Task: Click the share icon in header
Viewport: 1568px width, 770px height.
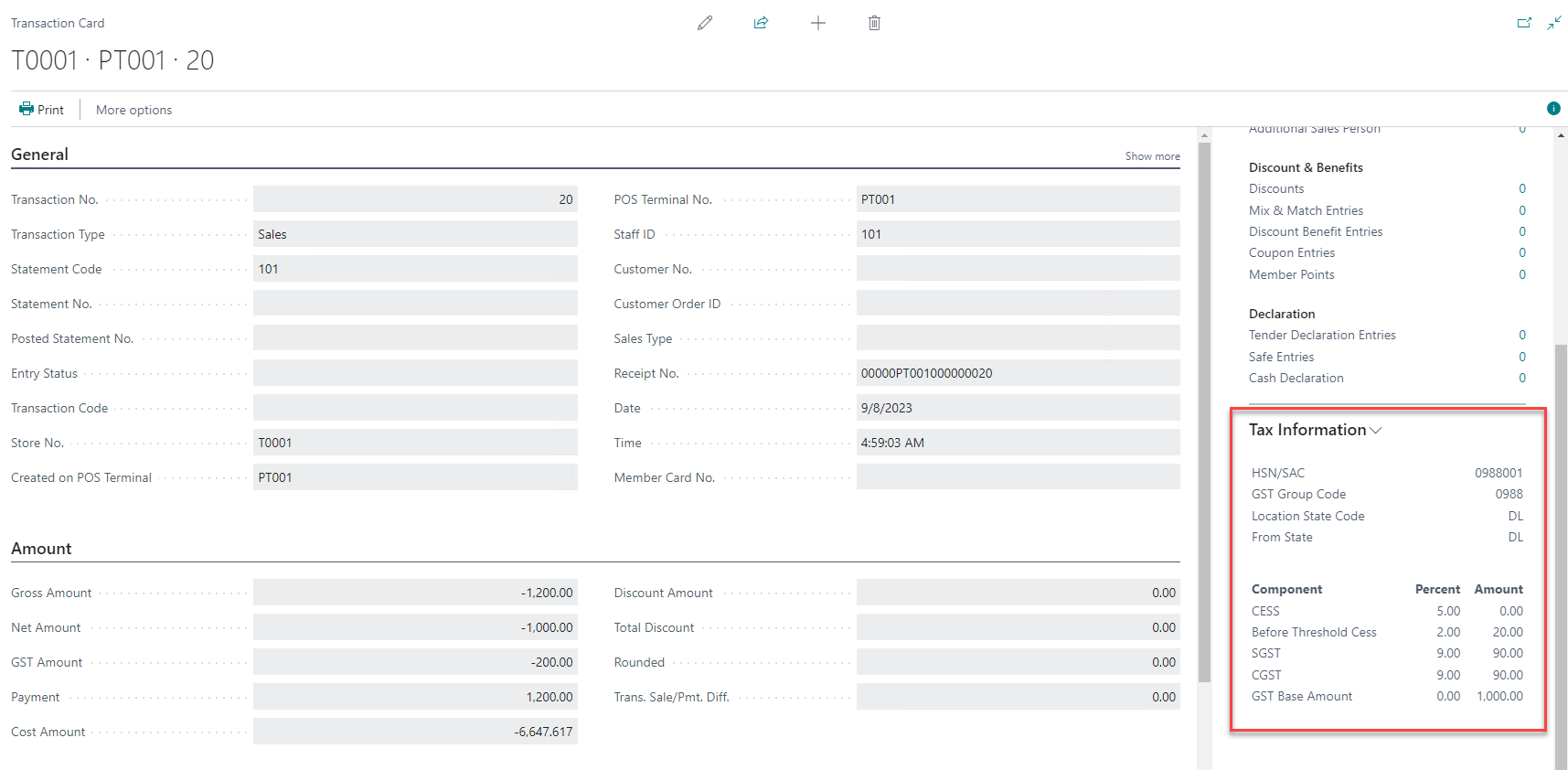Action: 761,23
